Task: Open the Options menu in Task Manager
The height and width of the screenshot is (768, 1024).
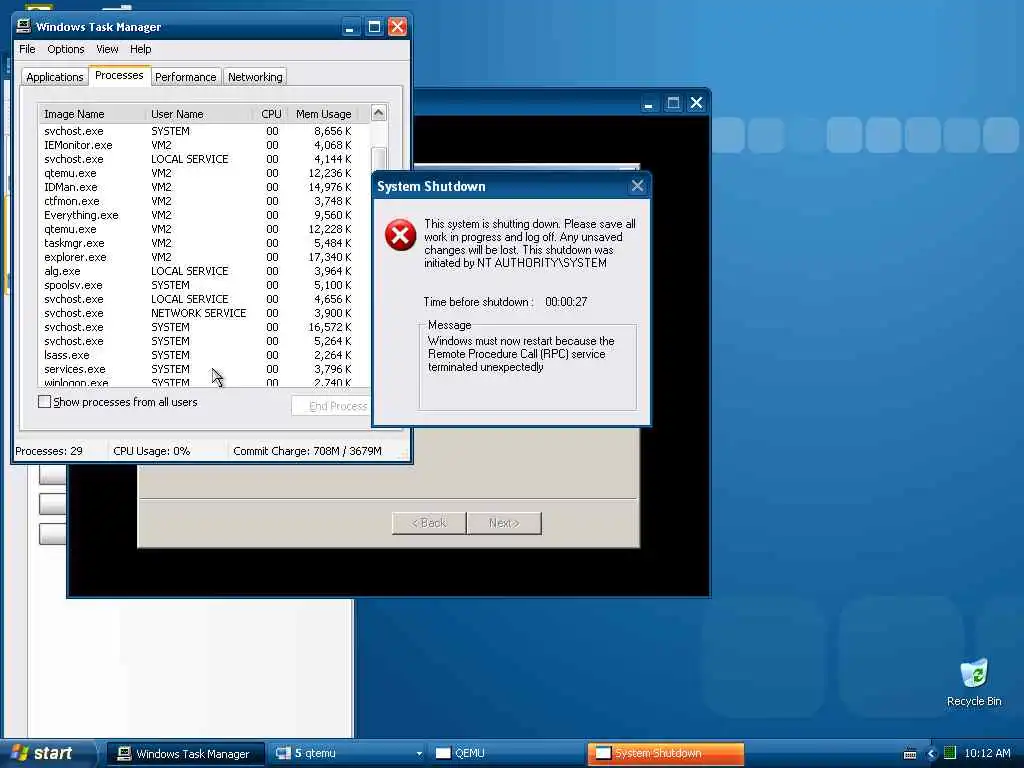Action: (x=65, y=49)
